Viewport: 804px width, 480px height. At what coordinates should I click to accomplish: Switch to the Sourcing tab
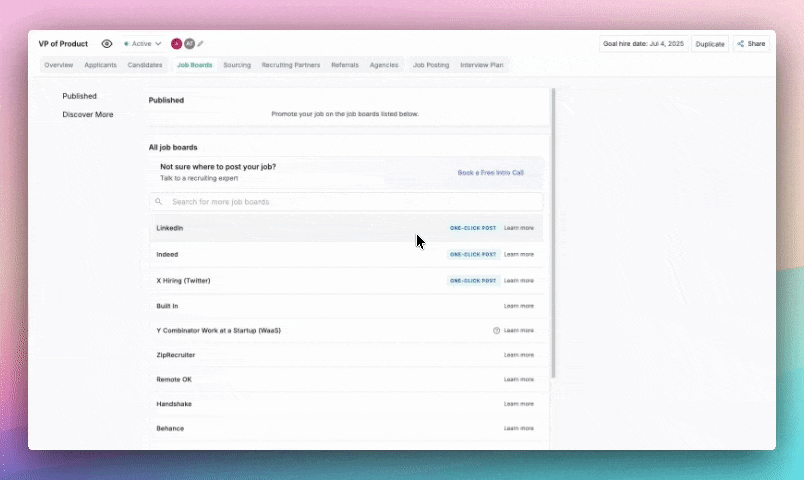pos(237,65)
